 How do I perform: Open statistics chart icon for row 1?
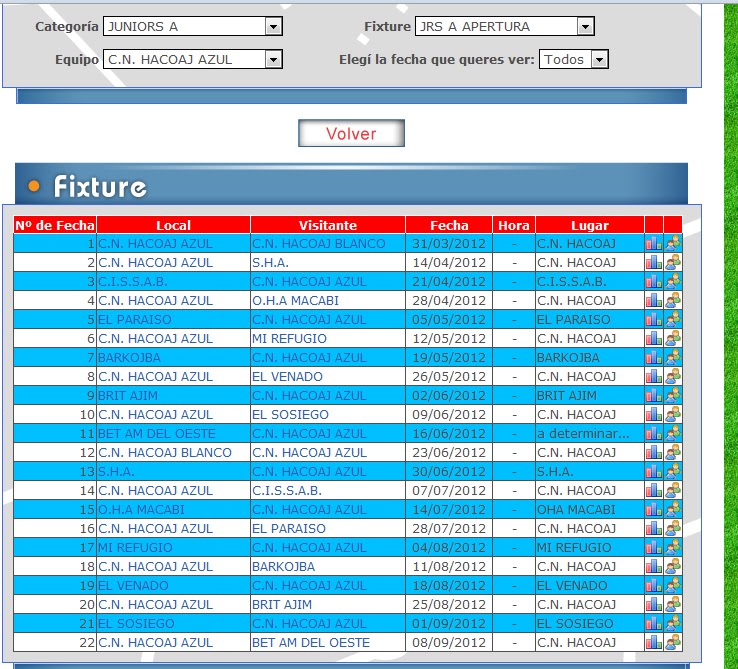[x=653, y=243]
